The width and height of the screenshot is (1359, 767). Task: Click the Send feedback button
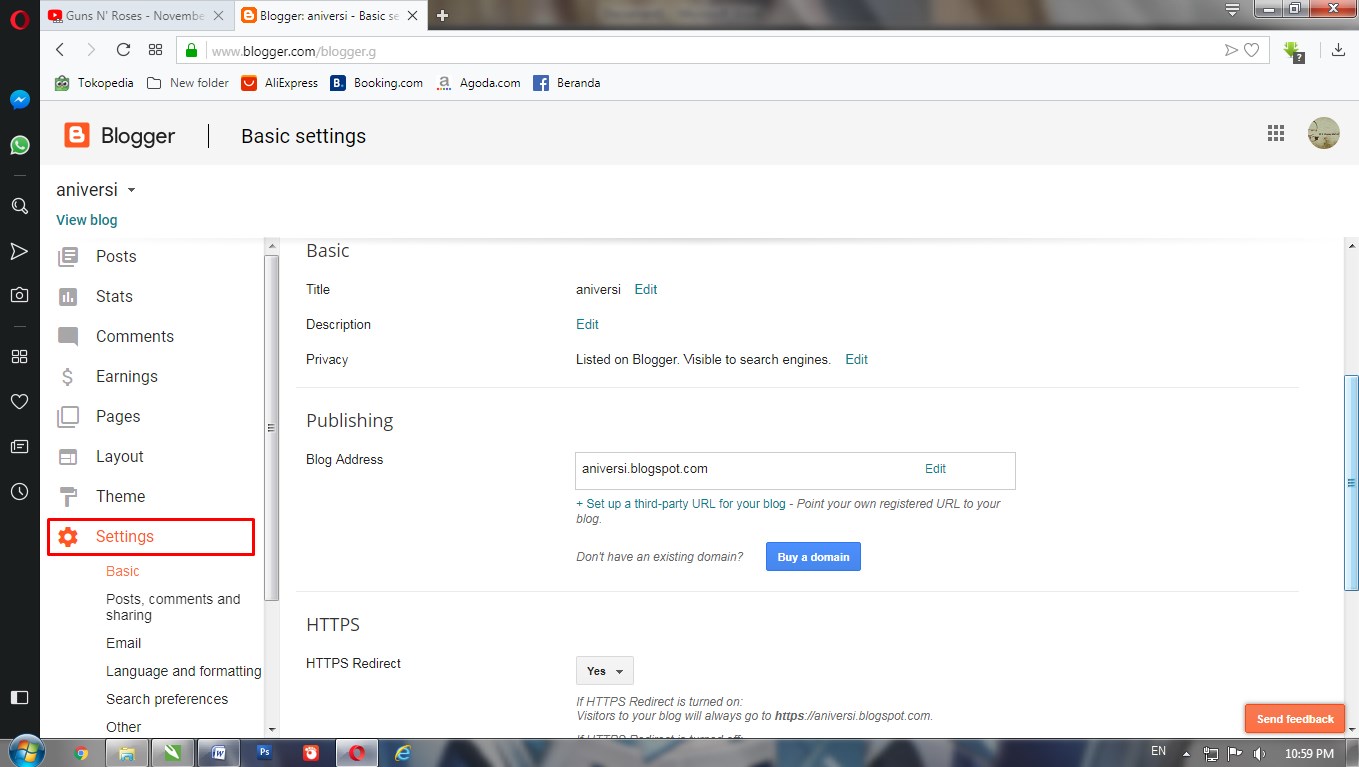click(1295, 719)
